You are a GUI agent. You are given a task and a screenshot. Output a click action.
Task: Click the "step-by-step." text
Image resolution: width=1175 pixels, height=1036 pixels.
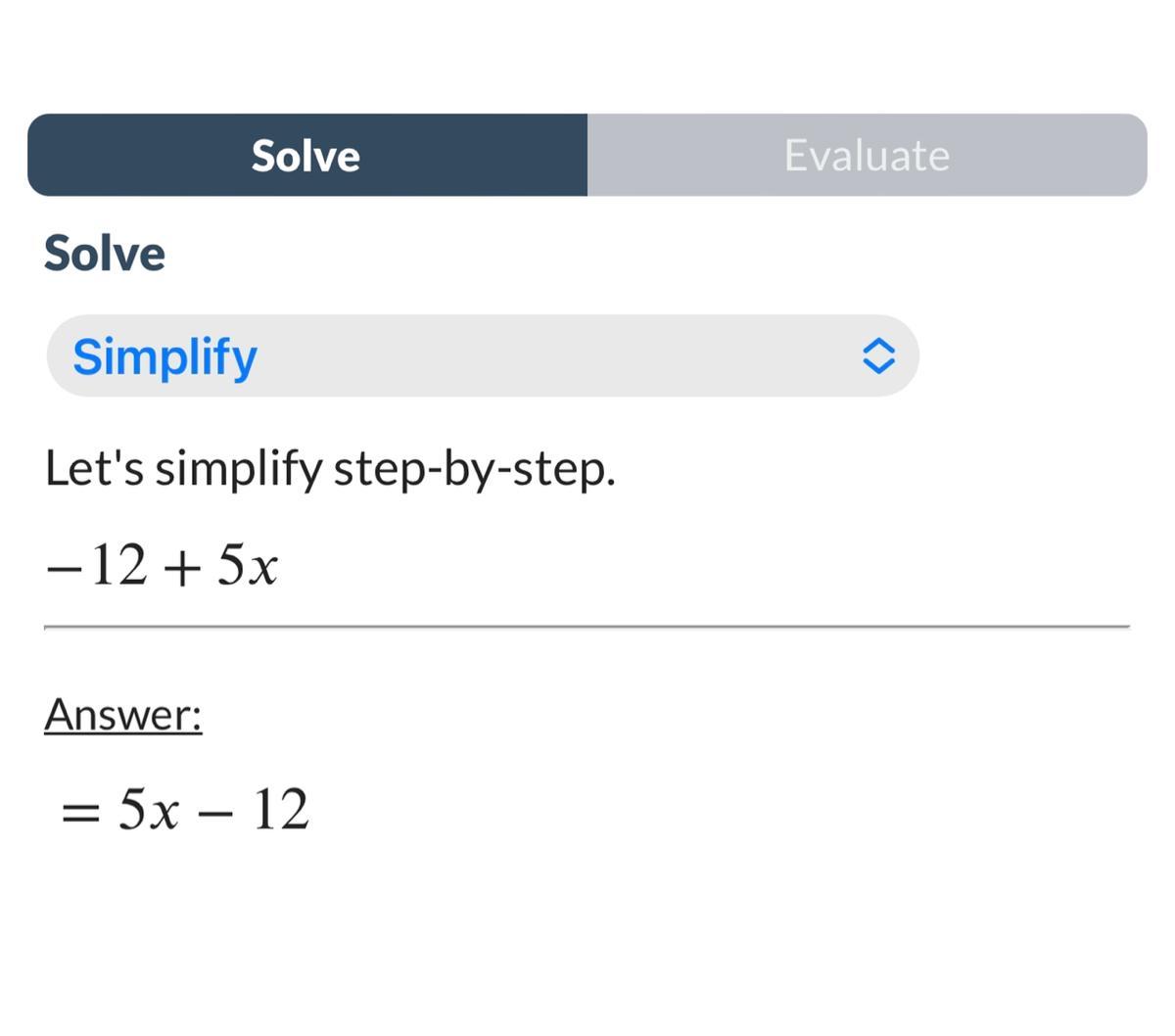coord(475,469)
